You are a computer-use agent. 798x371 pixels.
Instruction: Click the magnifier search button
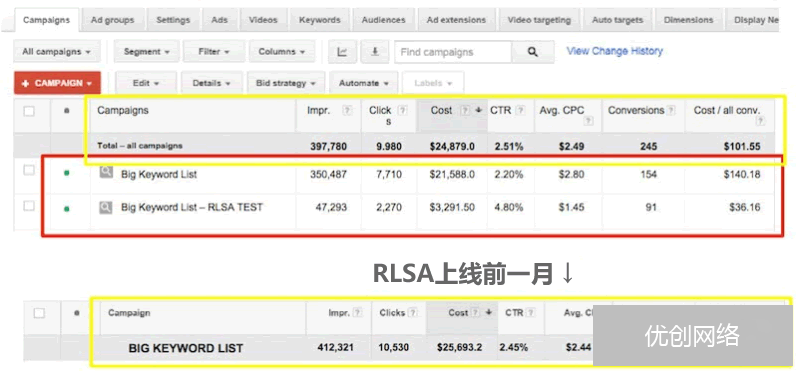click(532, 52)
